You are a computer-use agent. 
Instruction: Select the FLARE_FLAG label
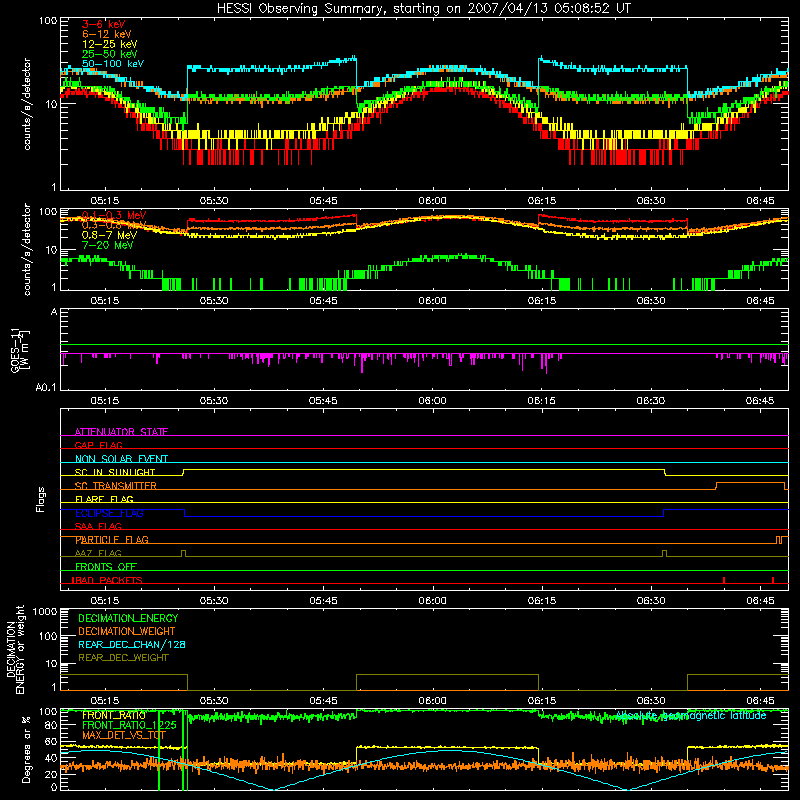click(104, 499)
